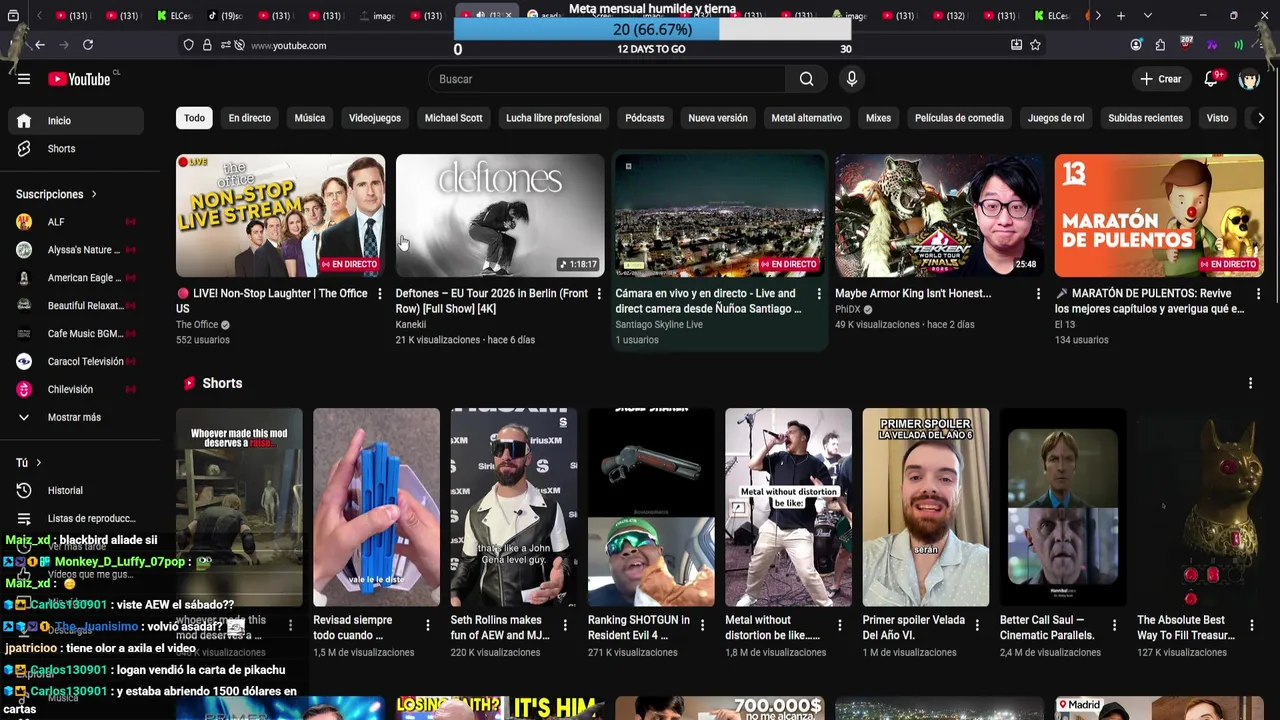This screenshot has height=720, width=1280.
Task: Expand the Tú section chevron
Action: click(x=38, y=463)
